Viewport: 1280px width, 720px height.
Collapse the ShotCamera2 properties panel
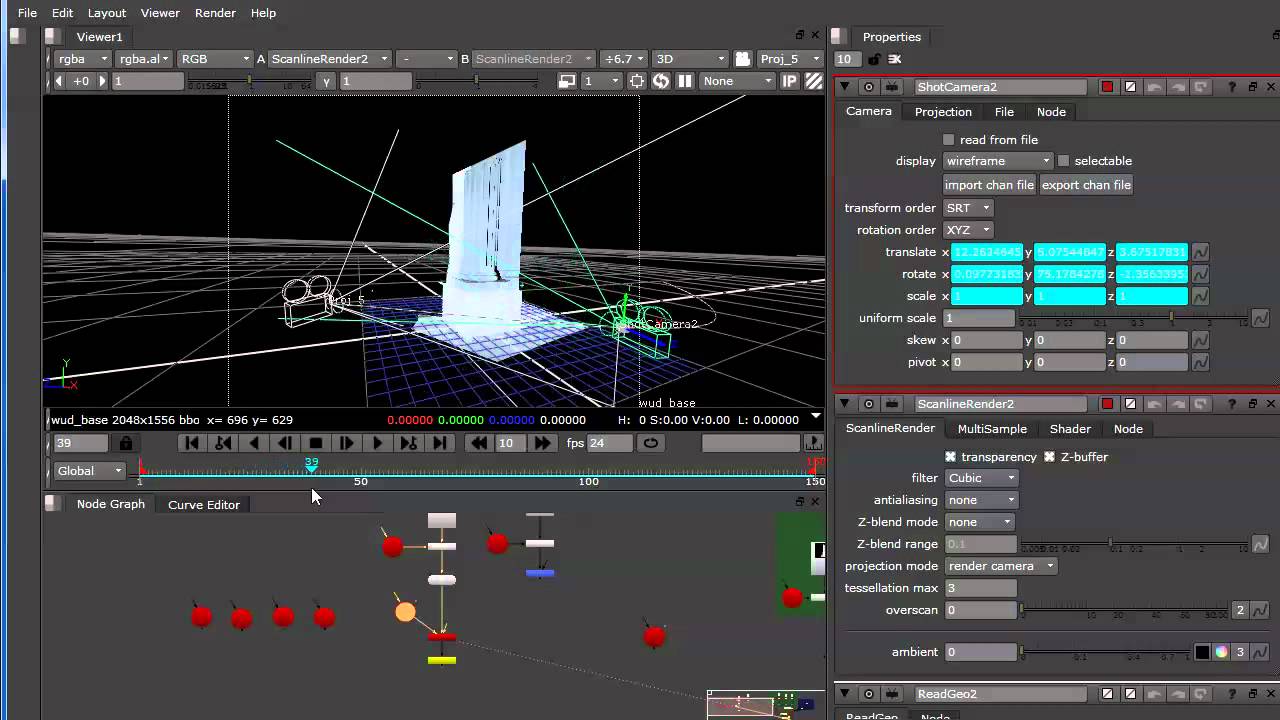coord(846,87)
